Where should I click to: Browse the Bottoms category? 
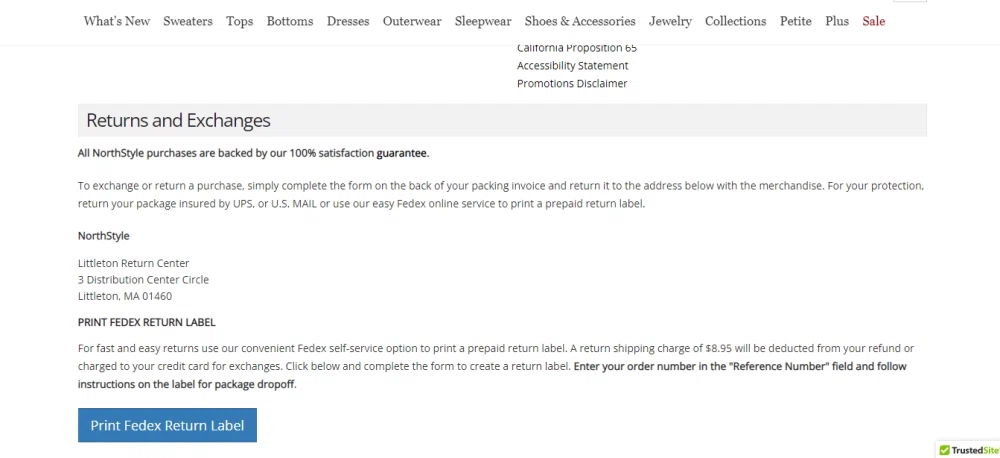(x=290, y=21)
